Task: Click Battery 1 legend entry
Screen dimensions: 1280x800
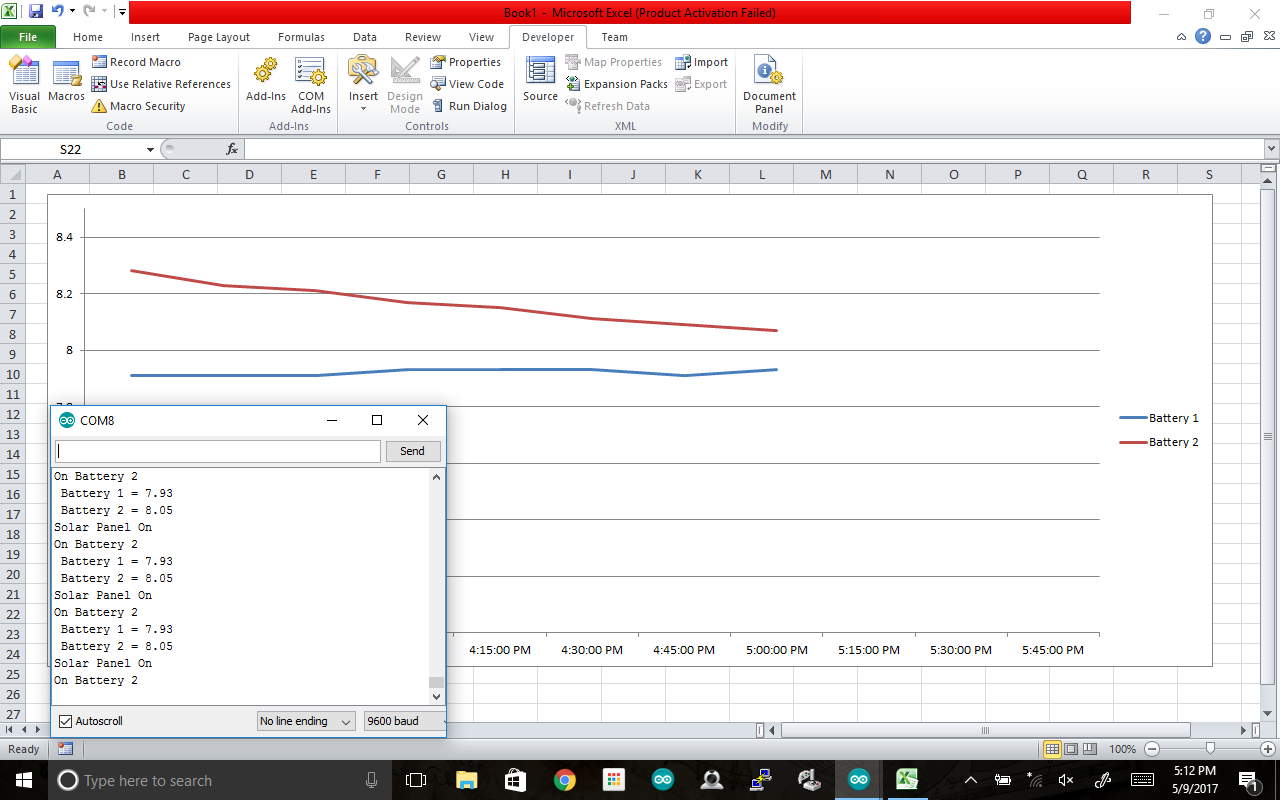Action: (1159, 418)
